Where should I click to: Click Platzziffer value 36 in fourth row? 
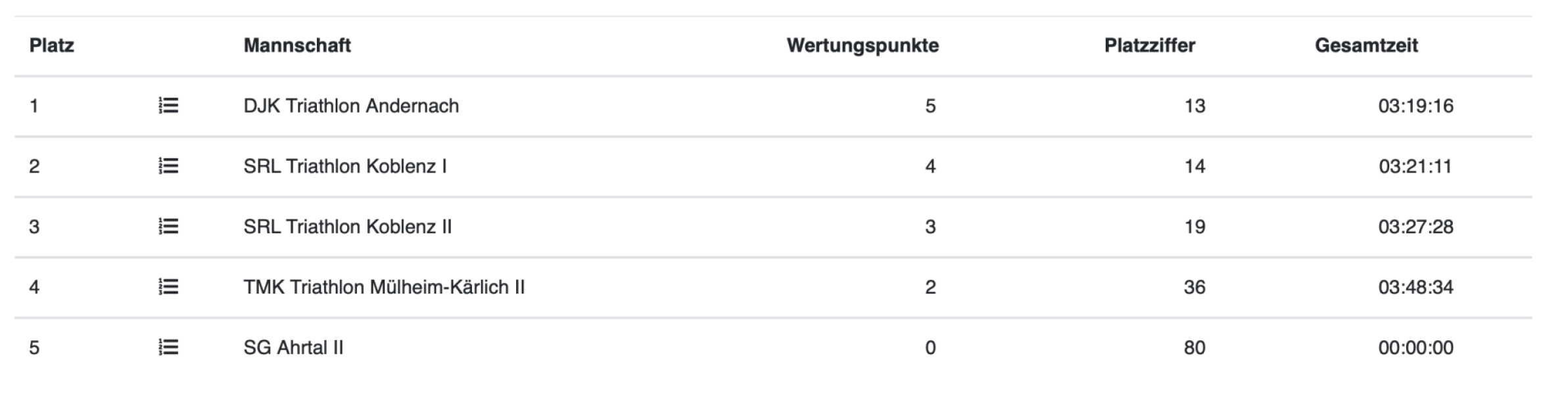click(1195, 287)
